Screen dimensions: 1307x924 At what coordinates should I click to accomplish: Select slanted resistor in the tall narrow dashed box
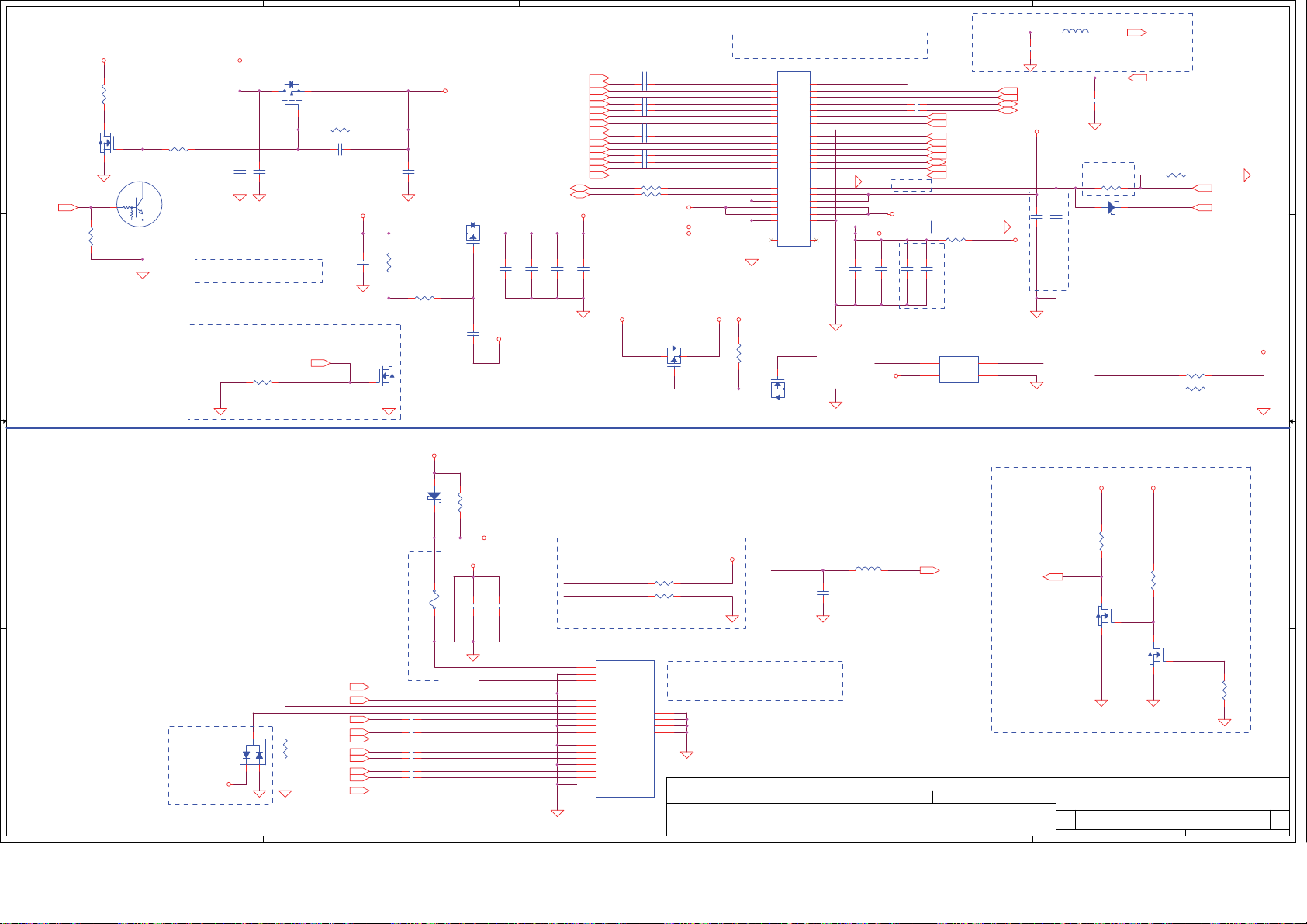[434, 600]
